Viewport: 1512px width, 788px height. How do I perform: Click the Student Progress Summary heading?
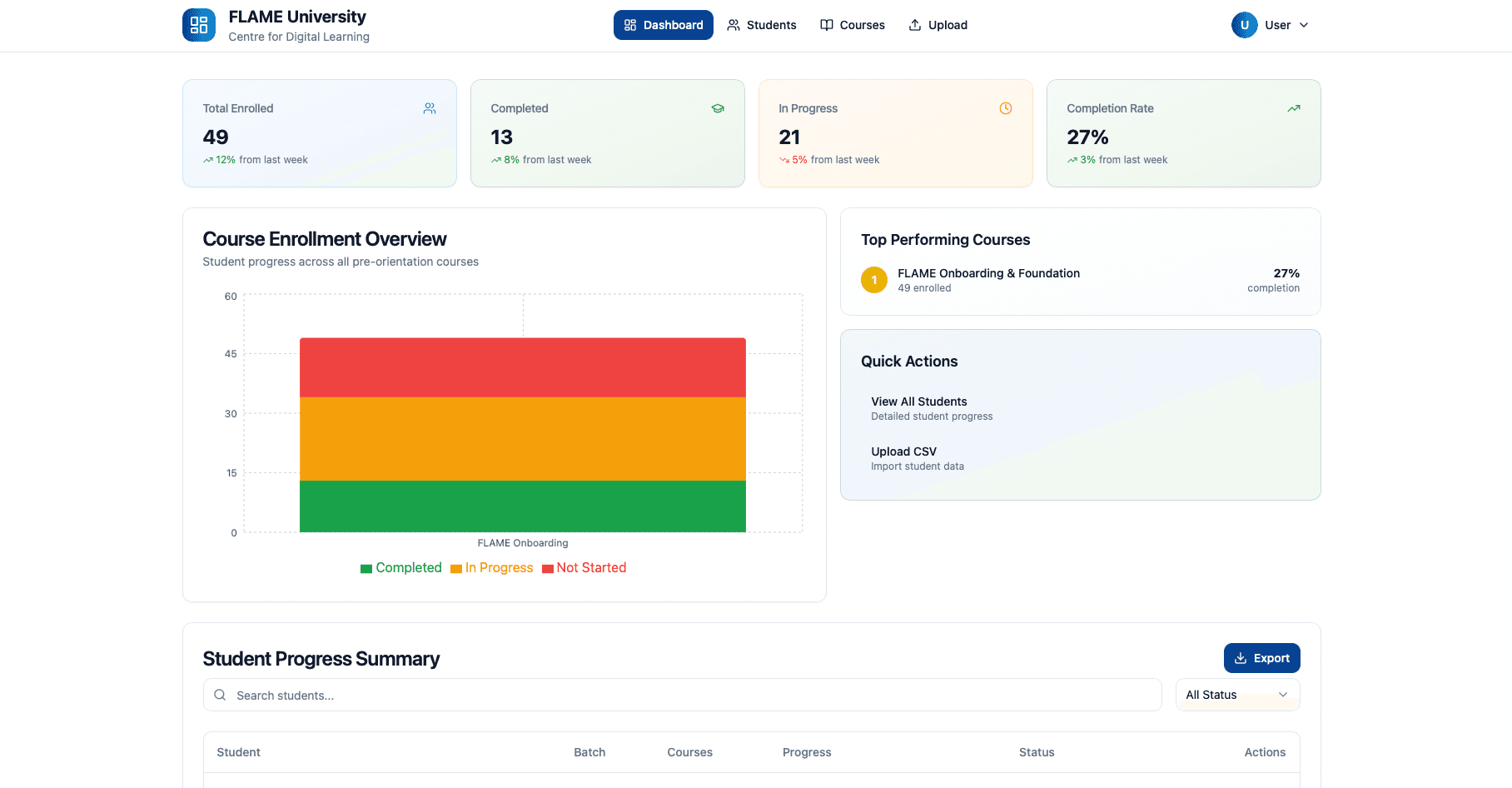(x=321, y=659)
